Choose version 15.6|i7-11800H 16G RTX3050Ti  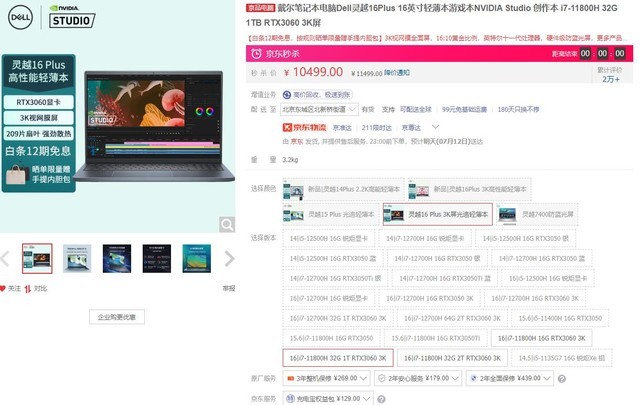pyautogui.click(x=436, y=338)
